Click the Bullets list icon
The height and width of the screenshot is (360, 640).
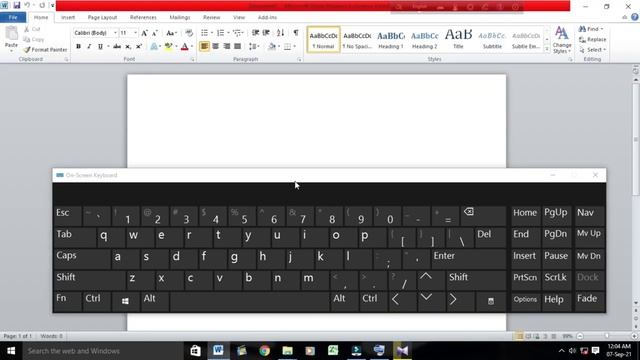pos(204,33)
